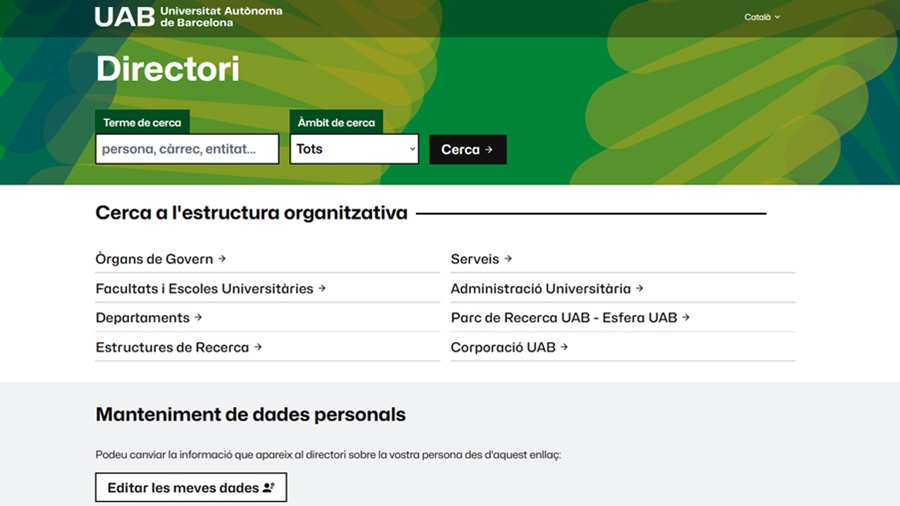Image resolution: width=900 pixels, height=506 pixels.
Task: Click the arrow next to Corporació UAB
Action: pos(564,347)
